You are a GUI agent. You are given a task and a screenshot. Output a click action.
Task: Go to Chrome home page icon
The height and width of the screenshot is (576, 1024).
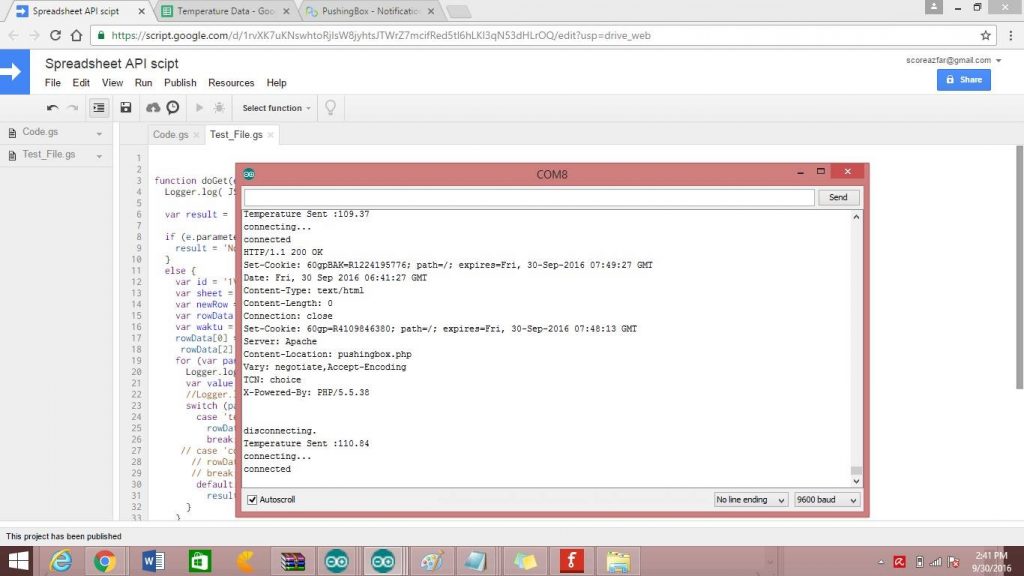tap(76, 35)
